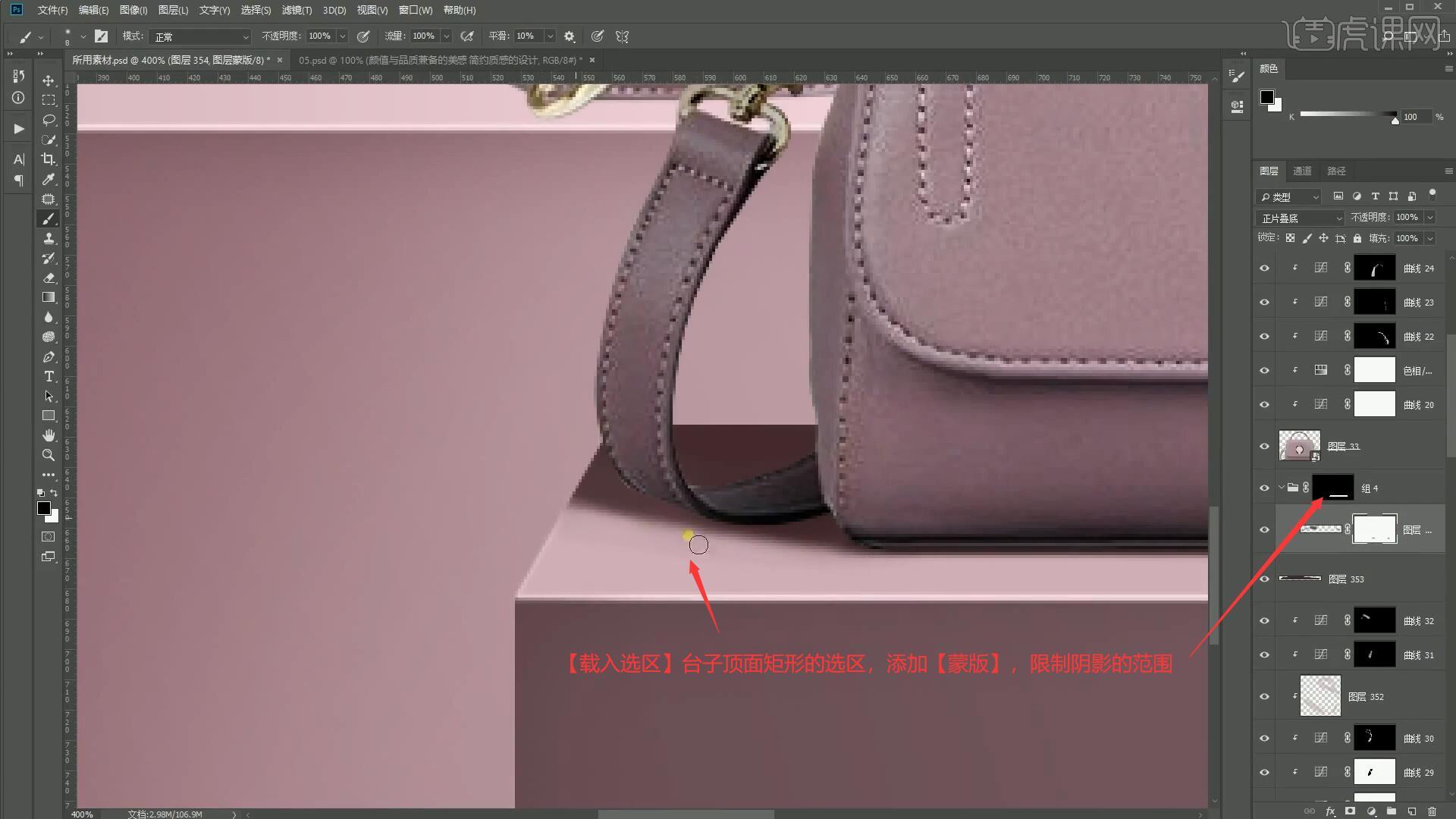This screenshot has height=819, width=1456.
Task: Switch to the 通道 tab
Action: (1302, 171)
